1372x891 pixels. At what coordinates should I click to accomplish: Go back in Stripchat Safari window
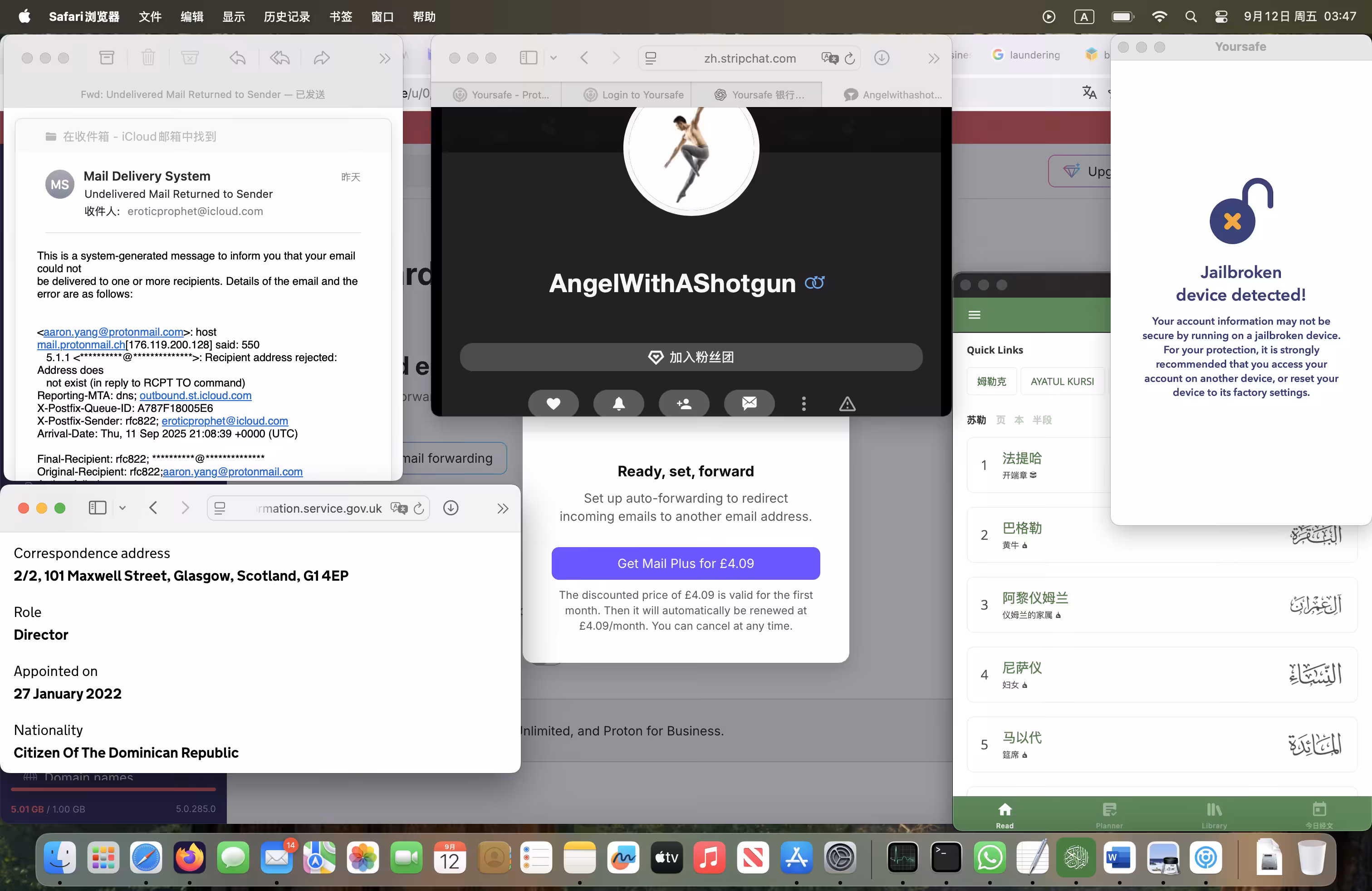(x=584, y=58)
